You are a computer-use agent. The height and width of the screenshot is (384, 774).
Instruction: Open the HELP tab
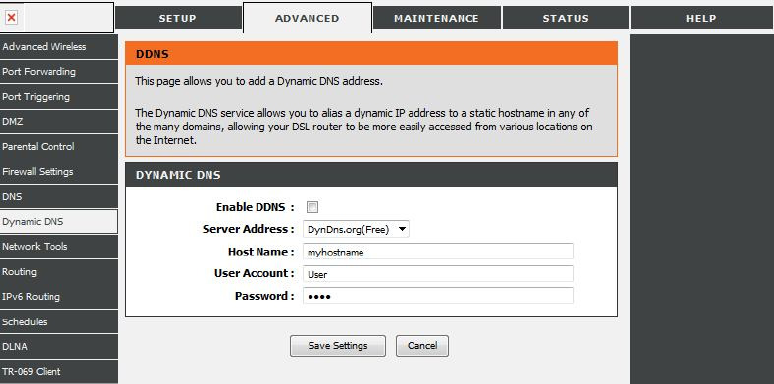(x=701, y=18)
